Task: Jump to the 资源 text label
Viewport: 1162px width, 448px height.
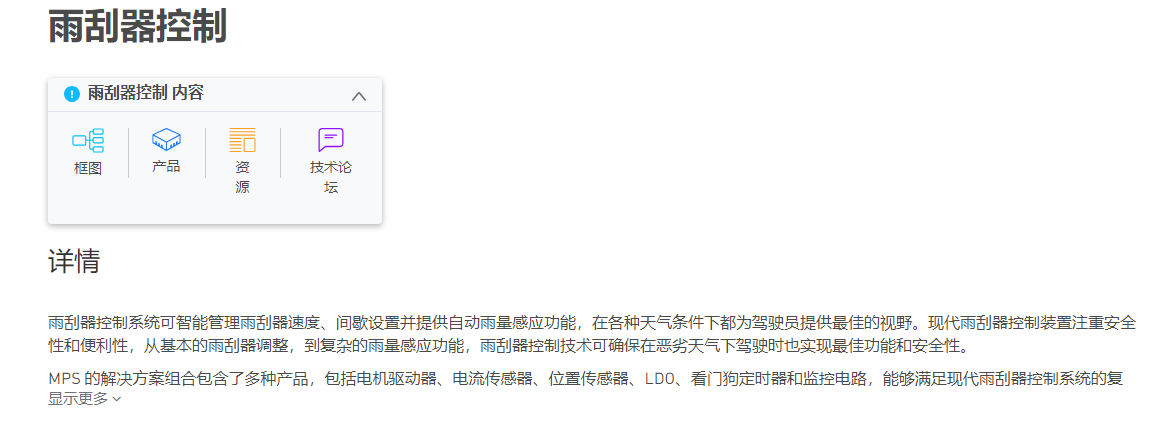Action: pyautogui.click(x=242, y=178)
